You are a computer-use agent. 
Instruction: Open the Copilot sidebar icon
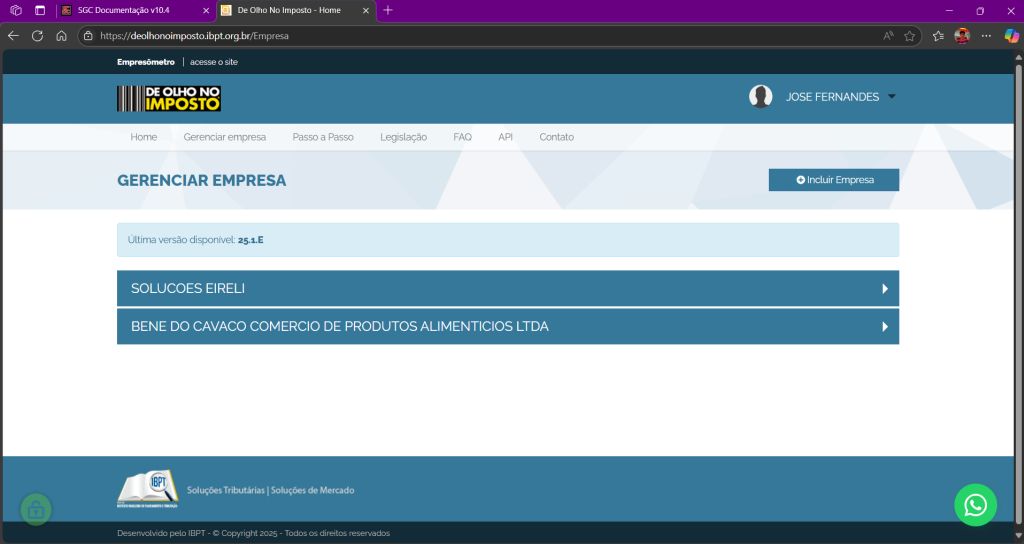coord(1011,36)
